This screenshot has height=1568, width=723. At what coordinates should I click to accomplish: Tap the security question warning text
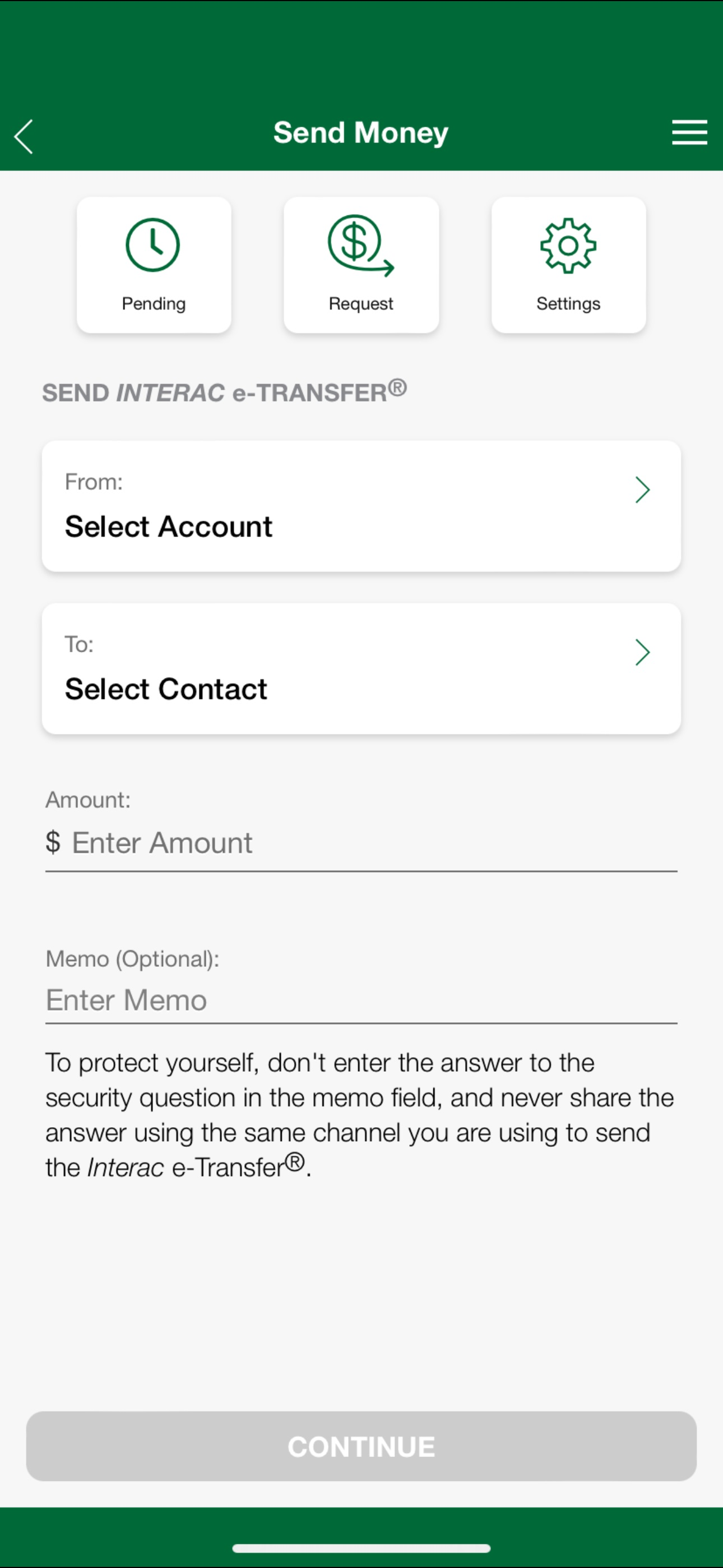click(360, 1115)
